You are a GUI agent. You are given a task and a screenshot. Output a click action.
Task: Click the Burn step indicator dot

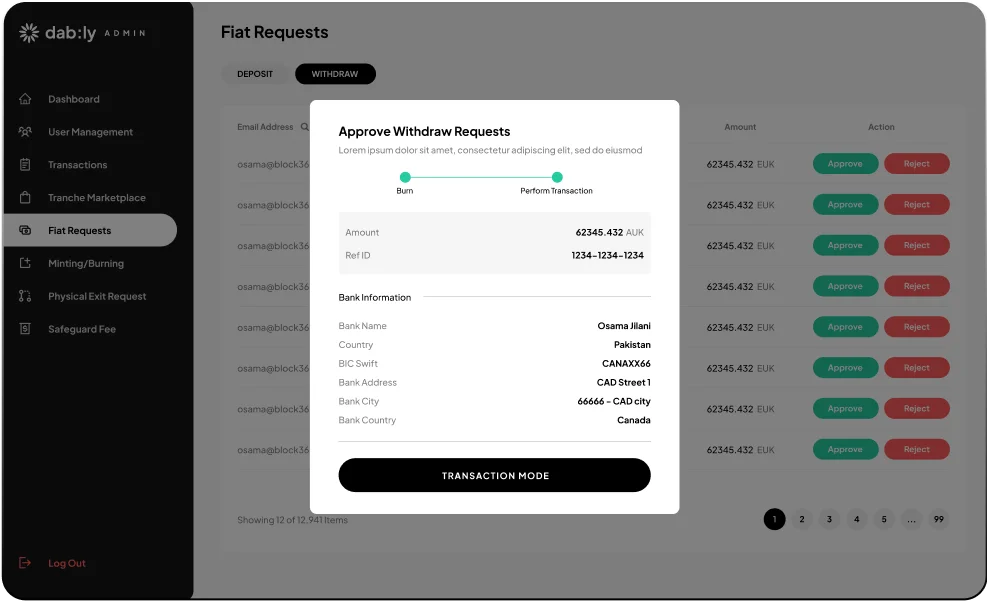(405, 177)
